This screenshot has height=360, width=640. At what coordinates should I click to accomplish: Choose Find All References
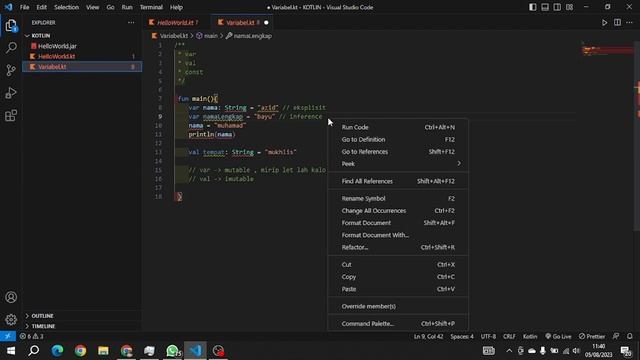[398, 181]
